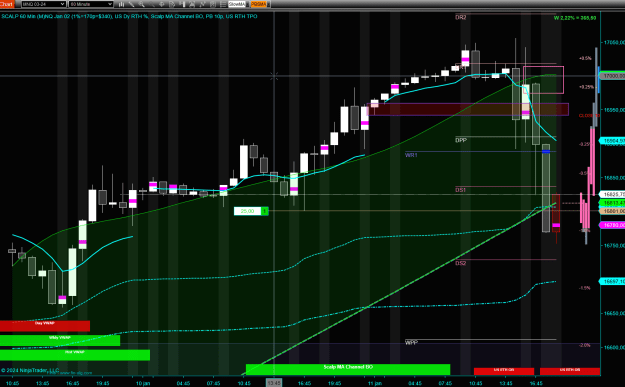
Task: Click the cyan 16697,10 price marker
Action: click(x=612, y=281)
